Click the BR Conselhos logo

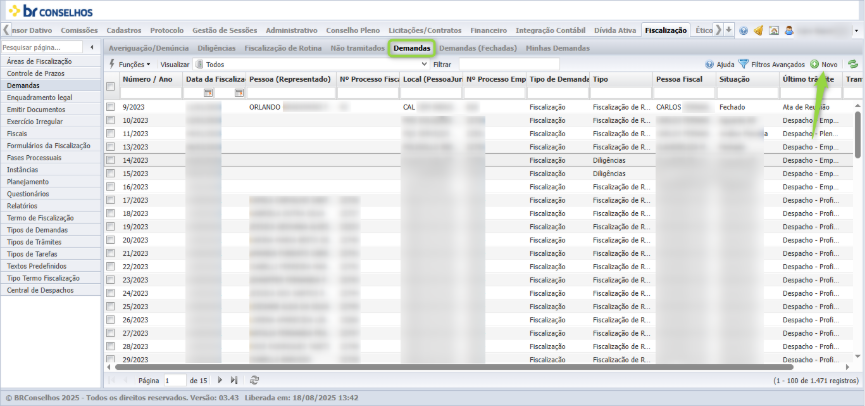click(51, 10)
